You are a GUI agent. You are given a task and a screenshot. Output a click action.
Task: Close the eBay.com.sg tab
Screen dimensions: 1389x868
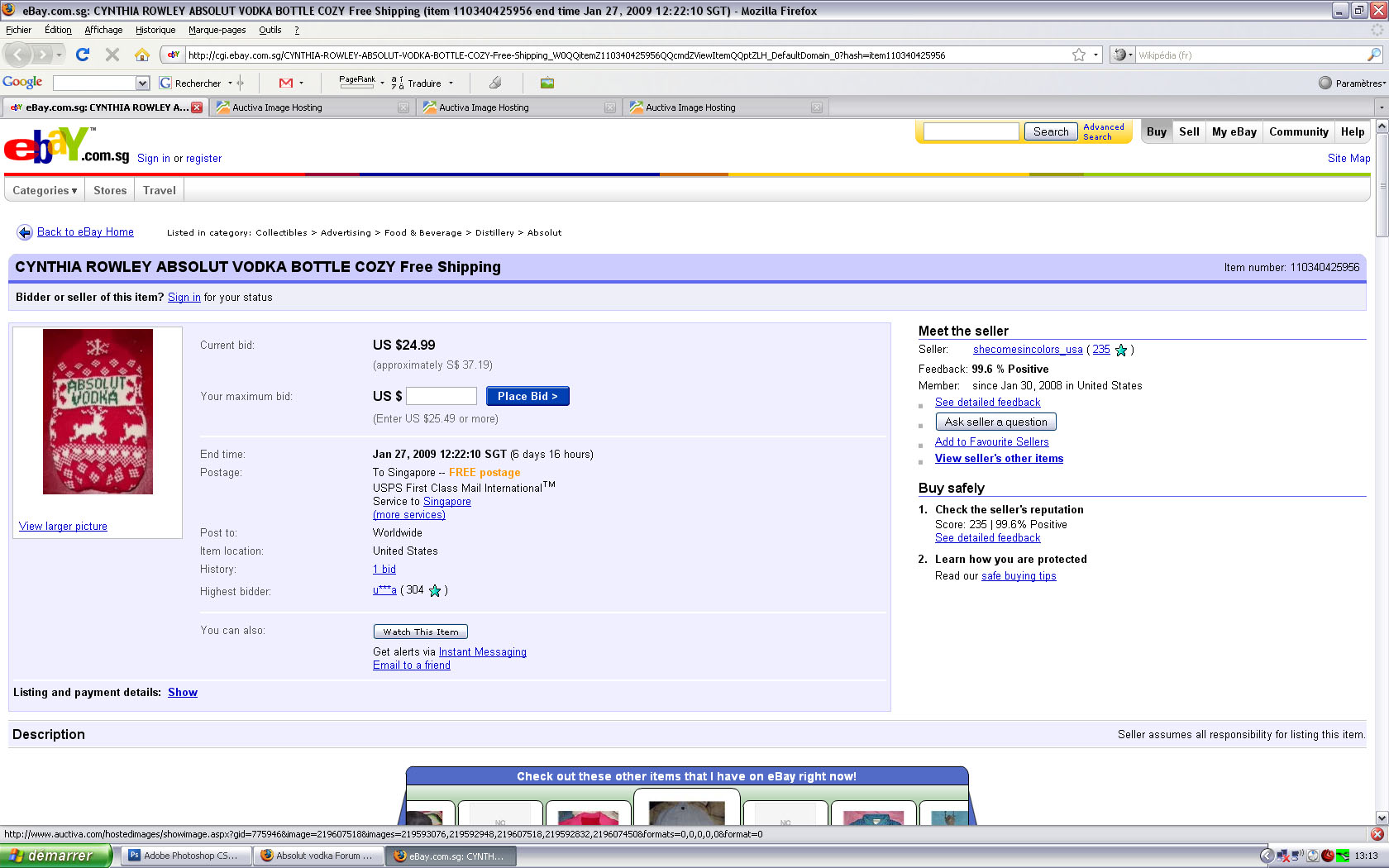[197, 107]
